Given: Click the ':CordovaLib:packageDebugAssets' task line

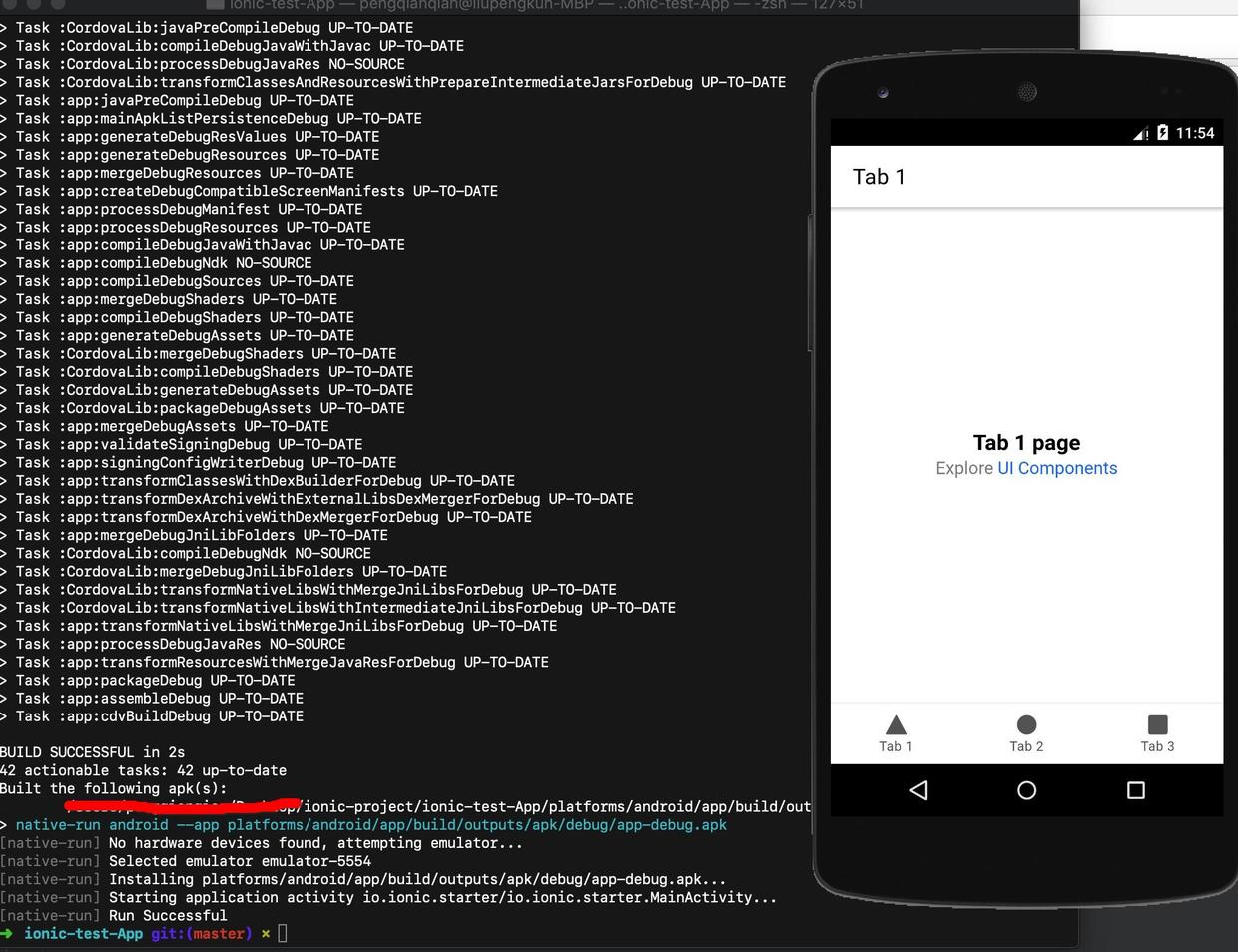Looking at the screenshot, I should click(x=203, y=408).
